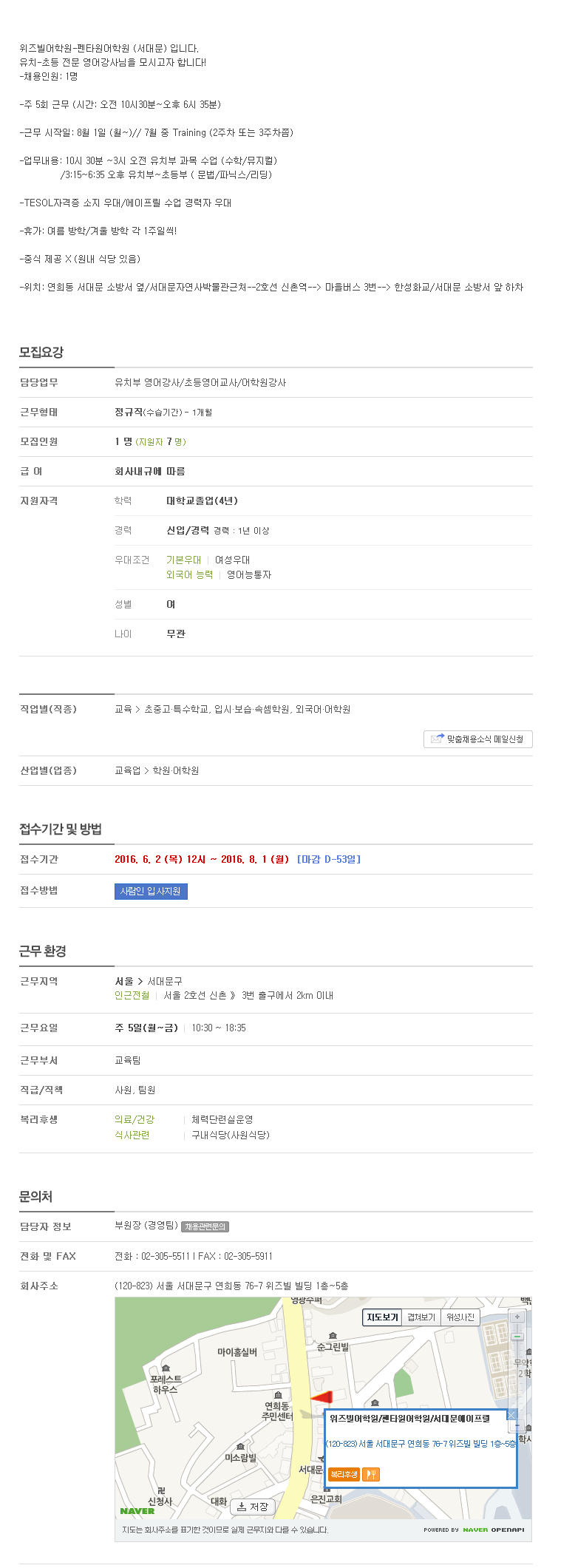Close the map info popup

point(511,1414)
